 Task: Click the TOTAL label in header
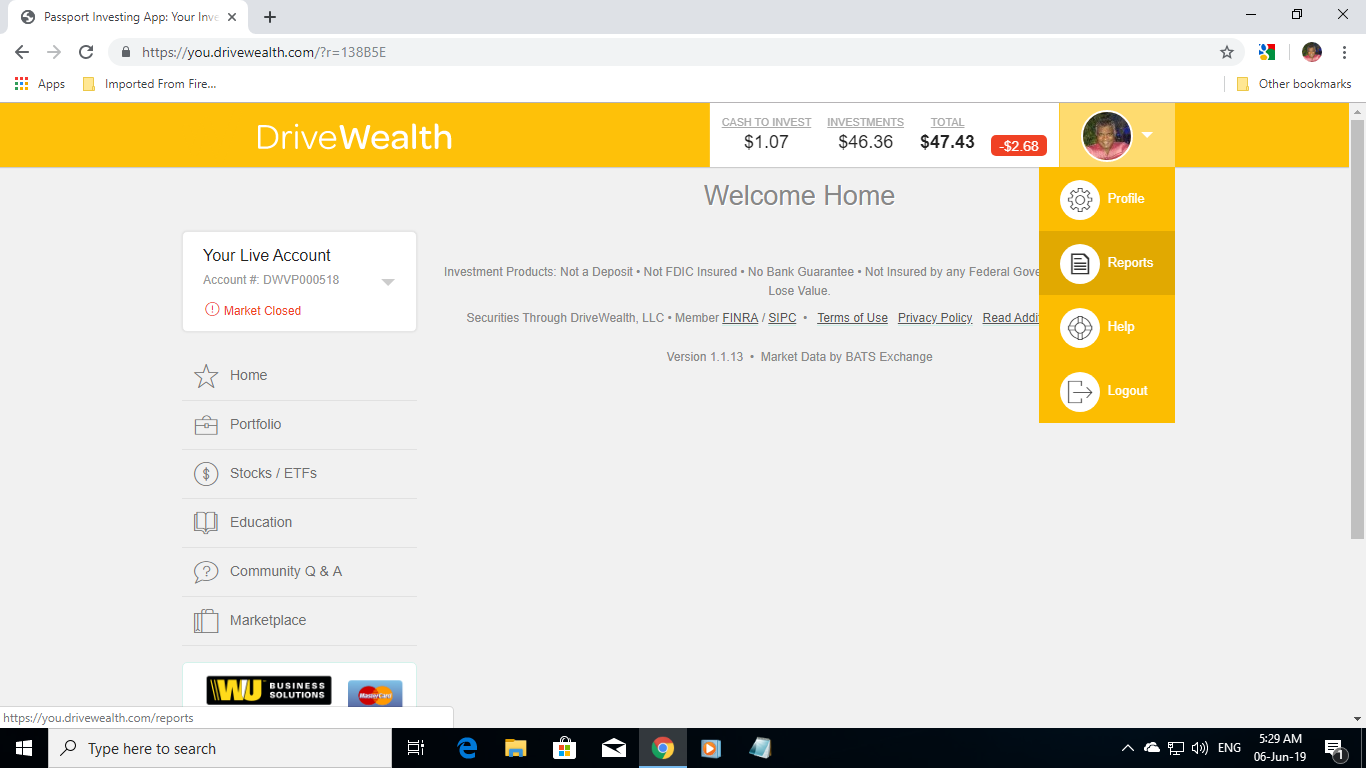click(x=947, y=122)
